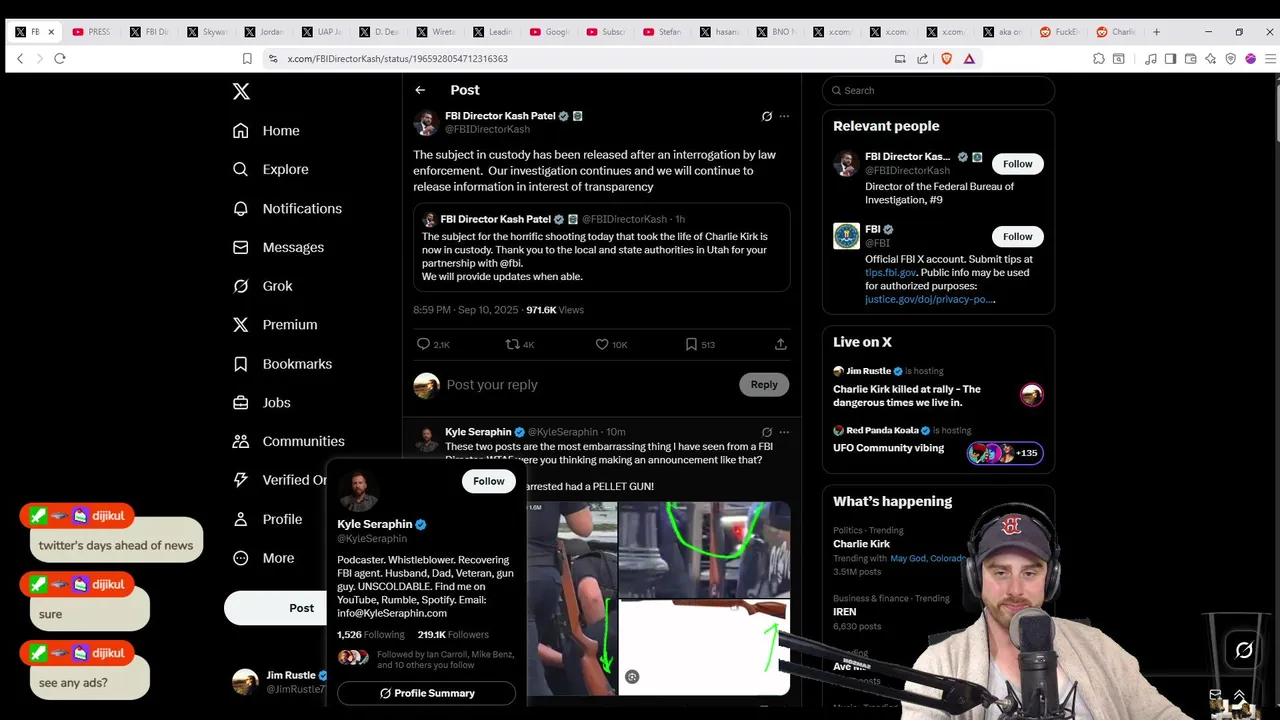Bookmark the post with 513 bookmarks
Screen dimensions: 1280x720
click(700, 344)
